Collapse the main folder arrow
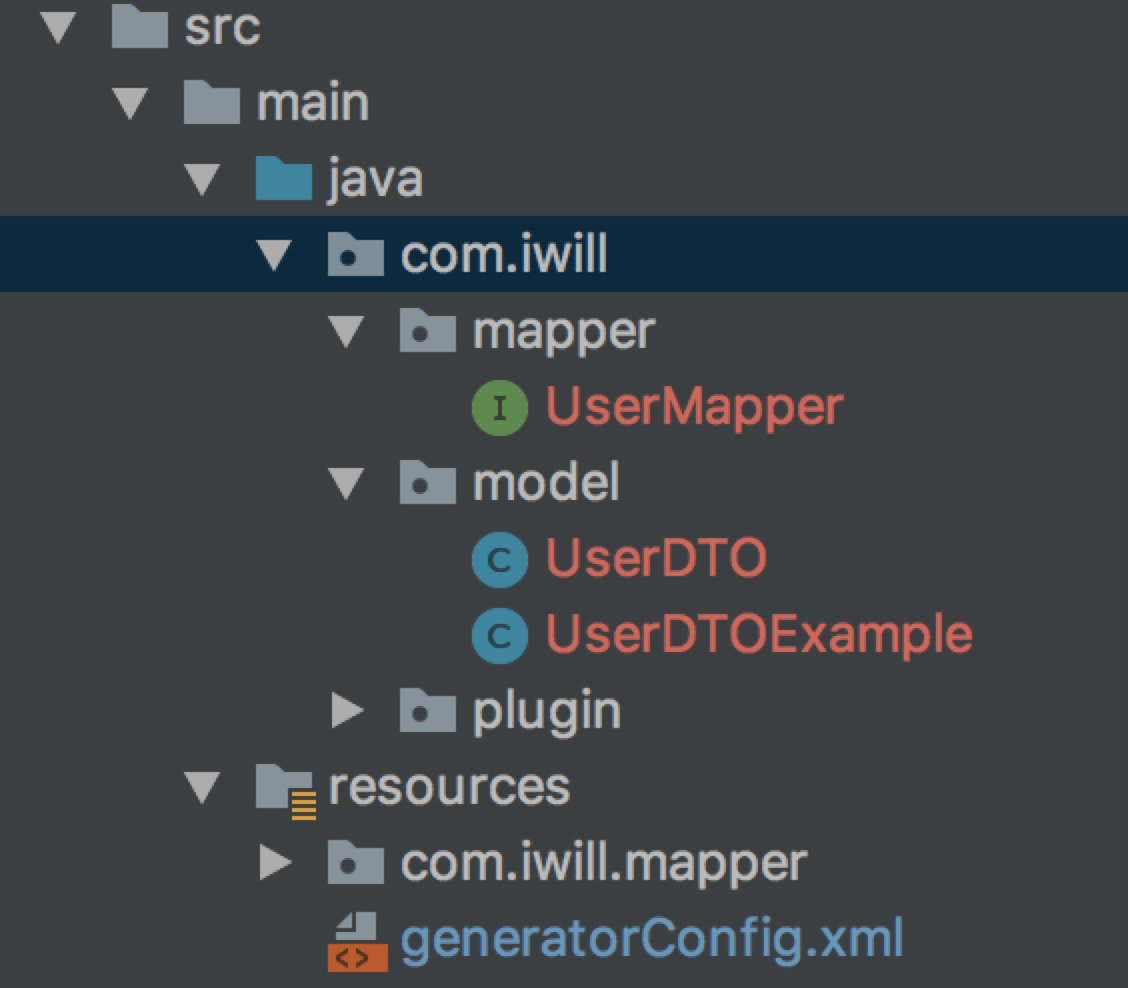Image resolution: width=1128 pixels, height=988 pixels. [131, 104]
